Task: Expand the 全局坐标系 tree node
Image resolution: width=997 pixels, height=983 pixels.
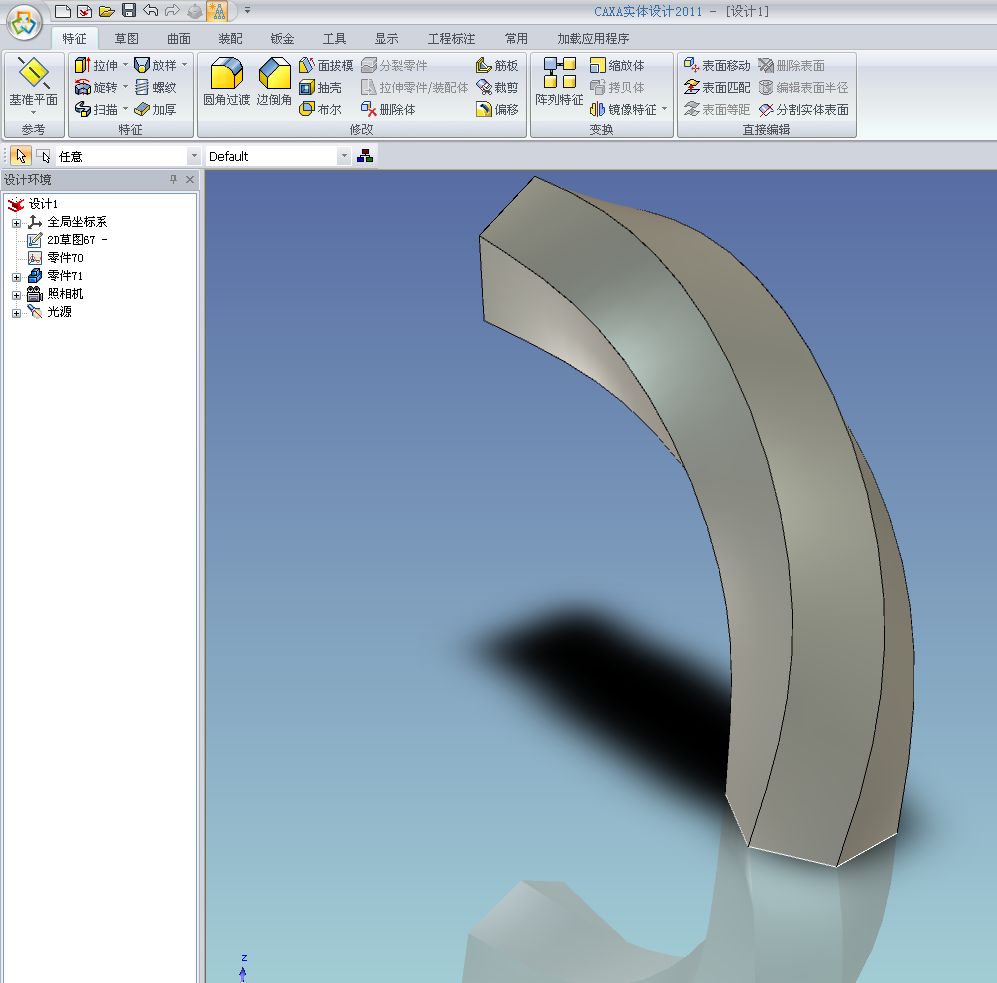Action: click(x=16, y=222)
